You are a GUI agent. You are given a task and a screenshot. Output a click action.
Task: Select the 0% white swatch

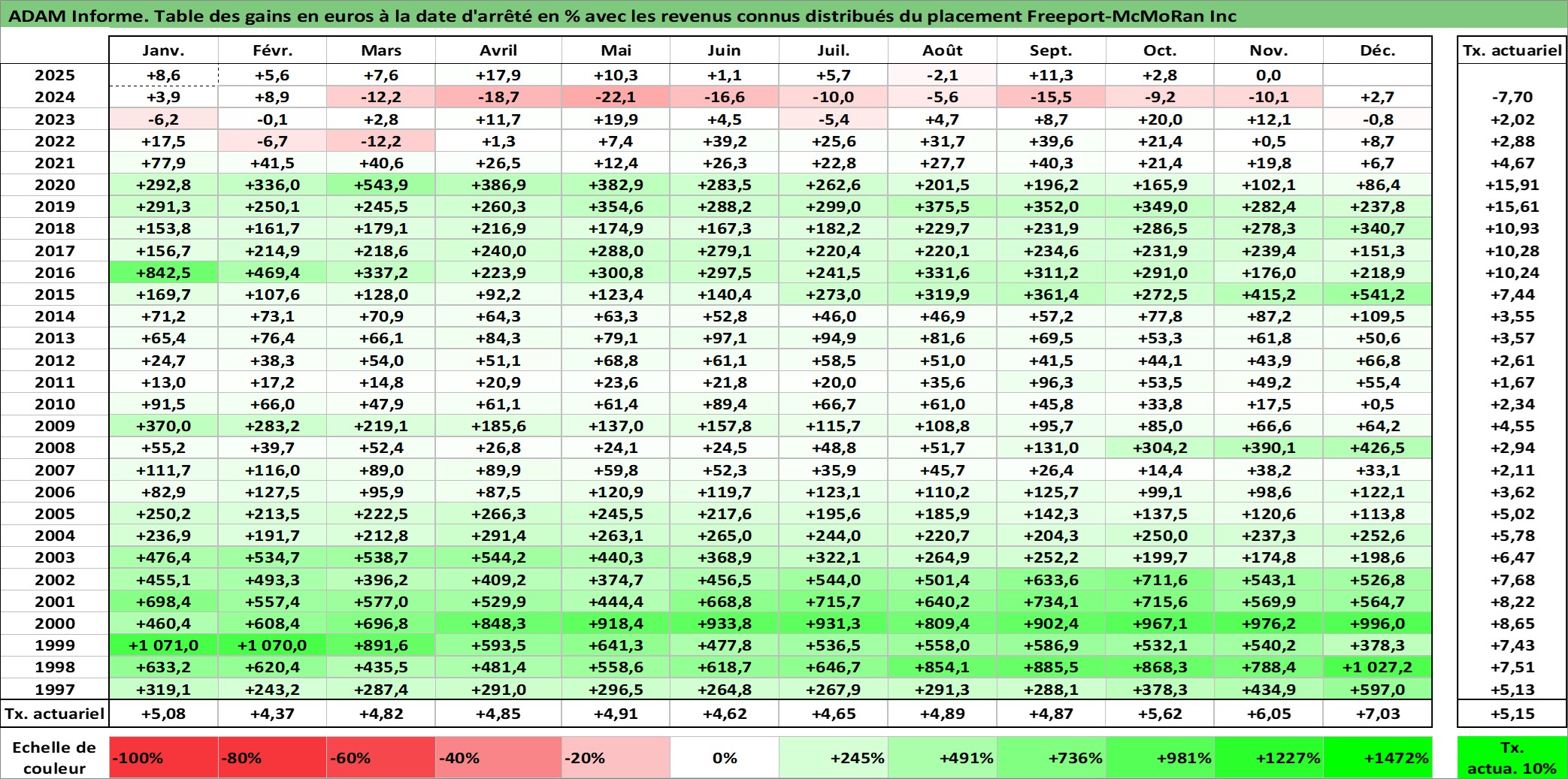pos(725,757)
